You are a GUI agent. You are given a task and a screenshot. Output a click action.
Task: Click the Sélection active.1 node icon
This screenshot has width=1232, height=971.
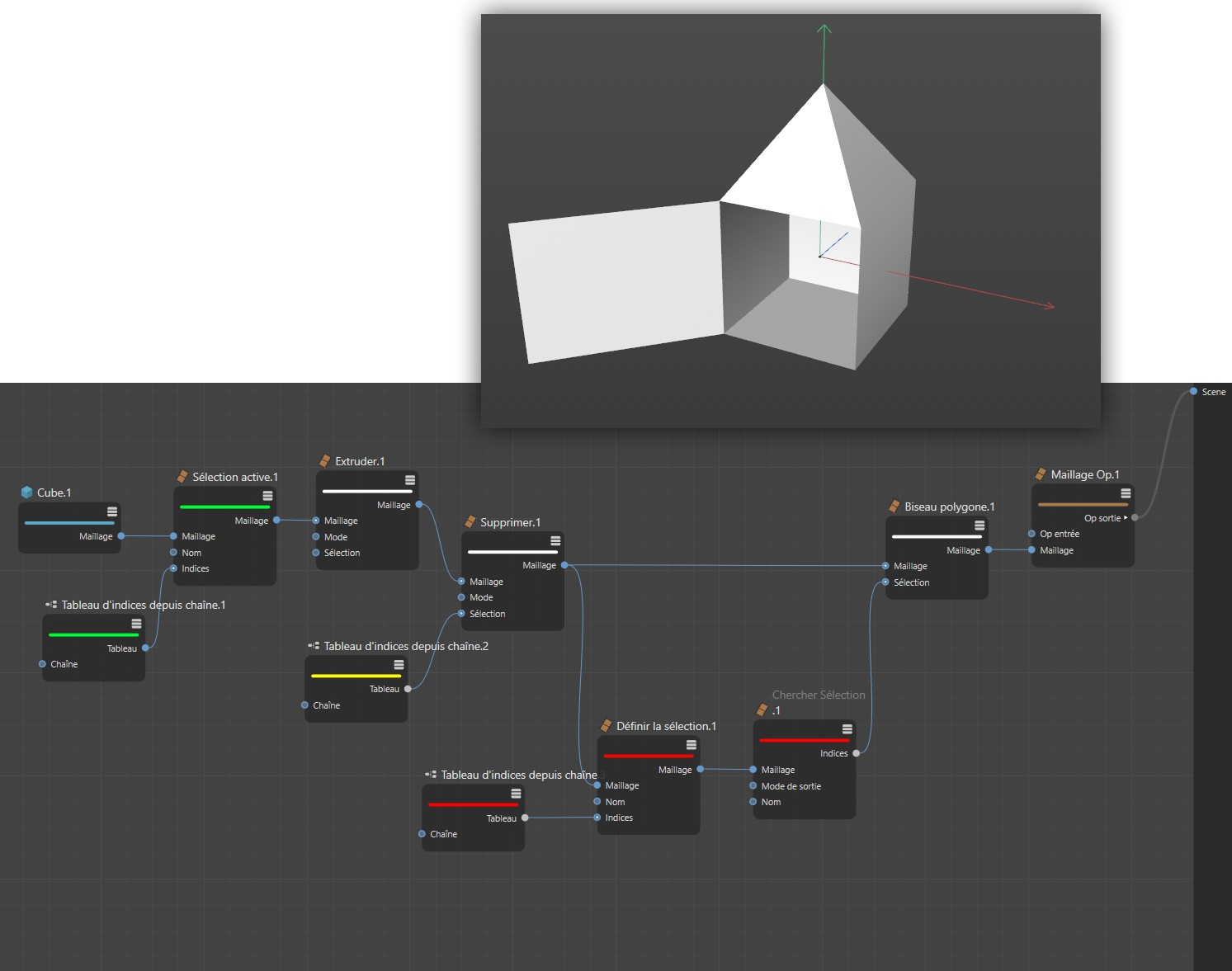point(182,477)
